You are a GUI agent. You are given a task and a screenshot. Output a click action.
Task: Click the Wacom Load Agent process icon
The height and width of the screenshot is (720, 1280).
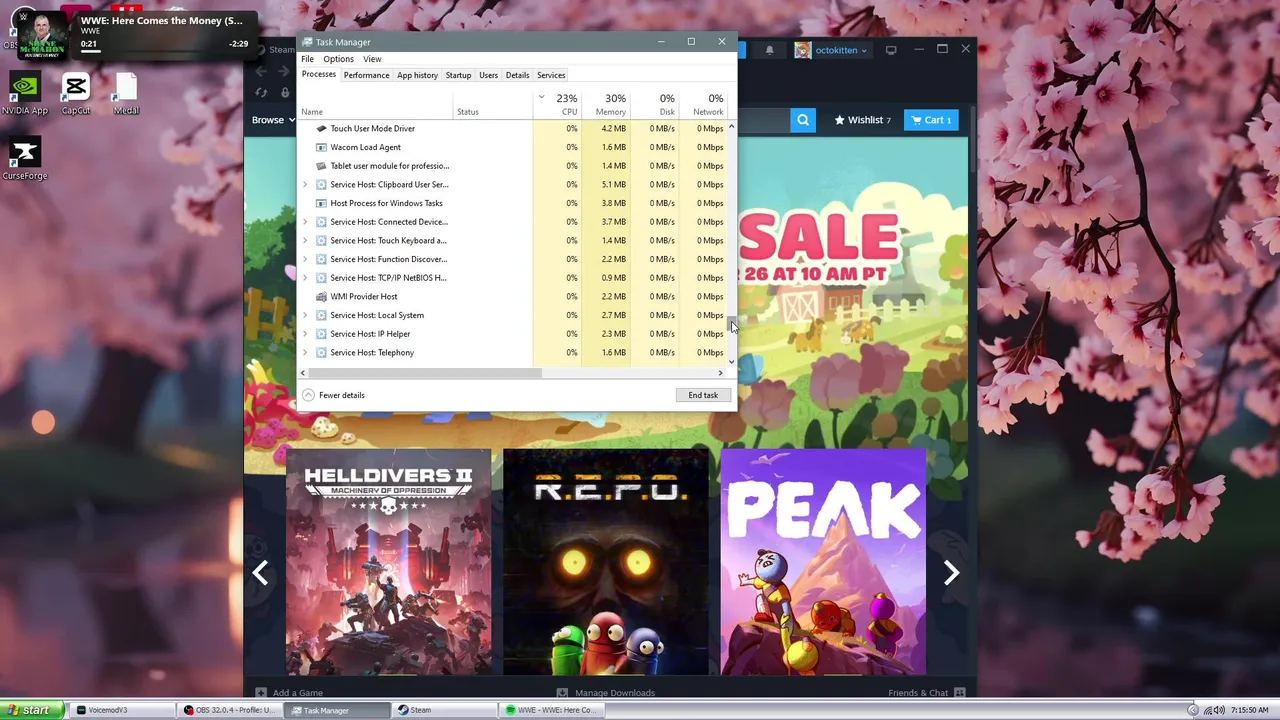(321, 147)
